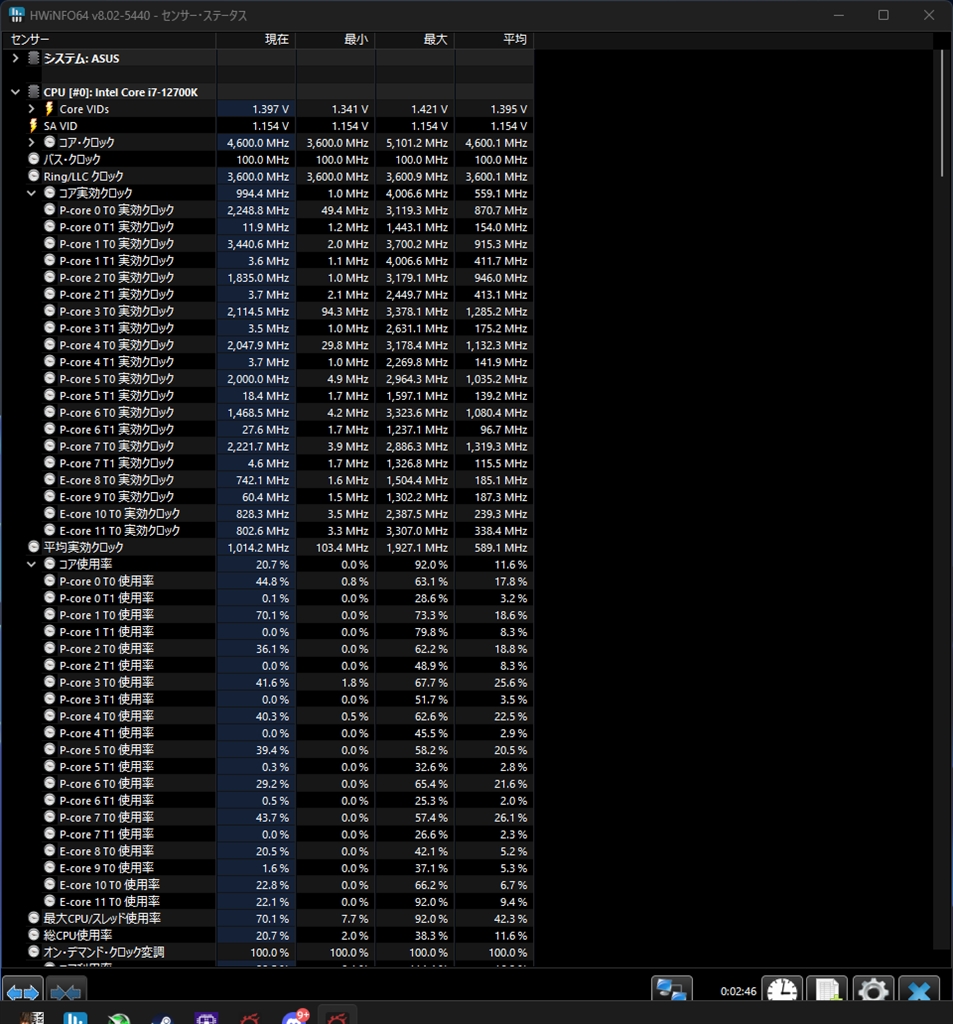Screen dimensions: 953x1024
Task: Click the 最小 column header
Action: pyautogui.click(x=336, y=39)
